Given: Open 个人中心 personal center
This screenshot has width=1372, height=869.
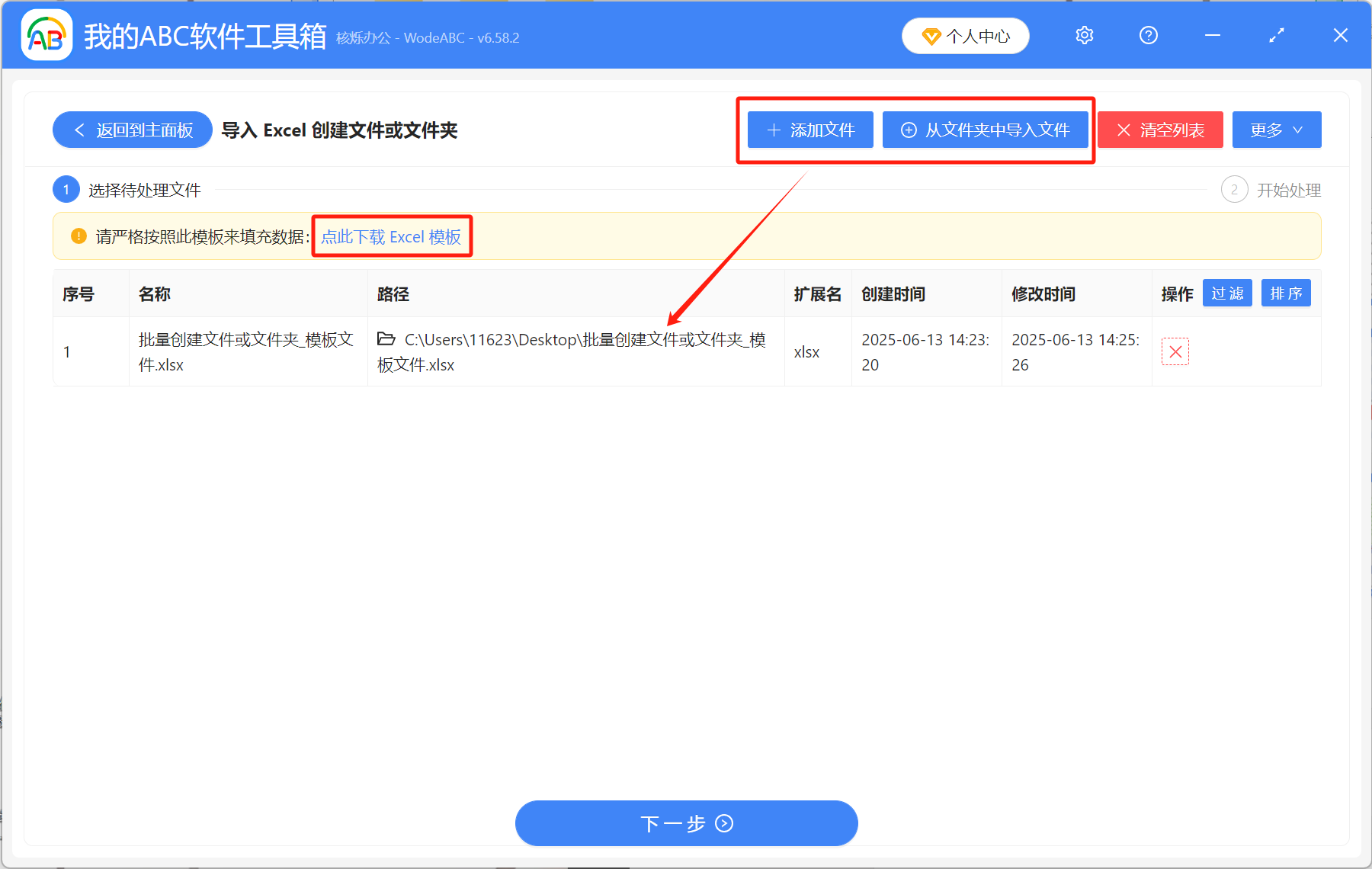Looking at the screenshot, I should (x=965, y=36).
